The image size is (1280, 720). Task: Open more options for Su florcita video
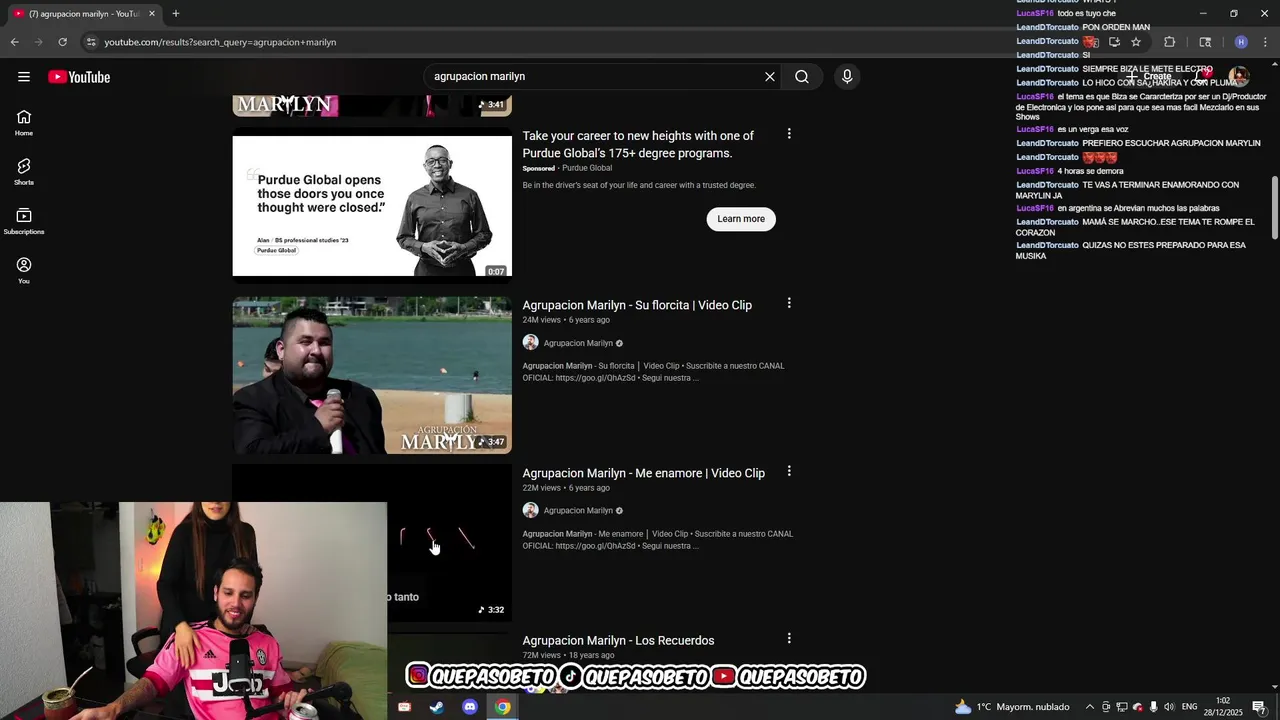pyautogui.click(x=789, y=303)
